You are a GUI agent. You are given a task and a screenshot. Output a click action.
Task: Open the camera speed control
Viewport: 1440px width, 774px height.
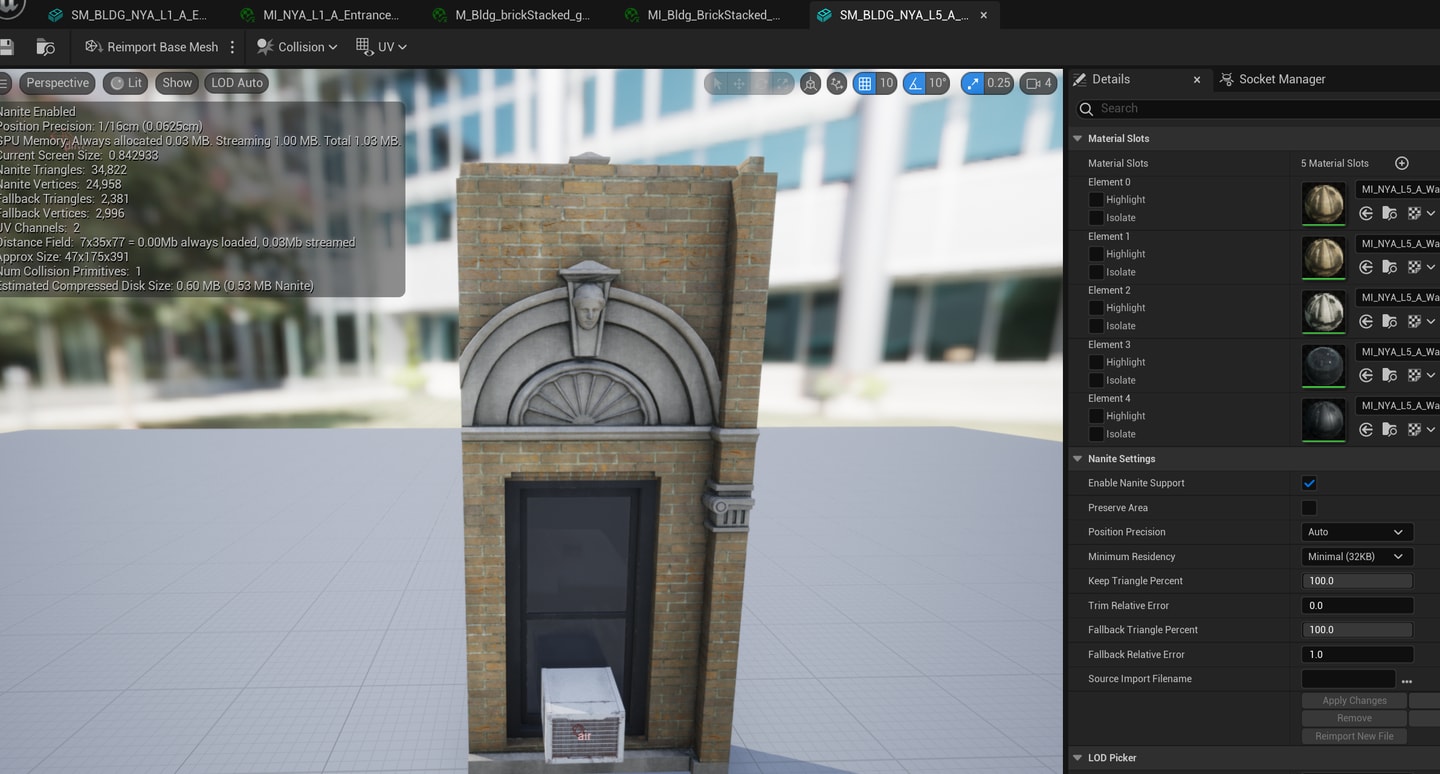tap(1038, 84)
